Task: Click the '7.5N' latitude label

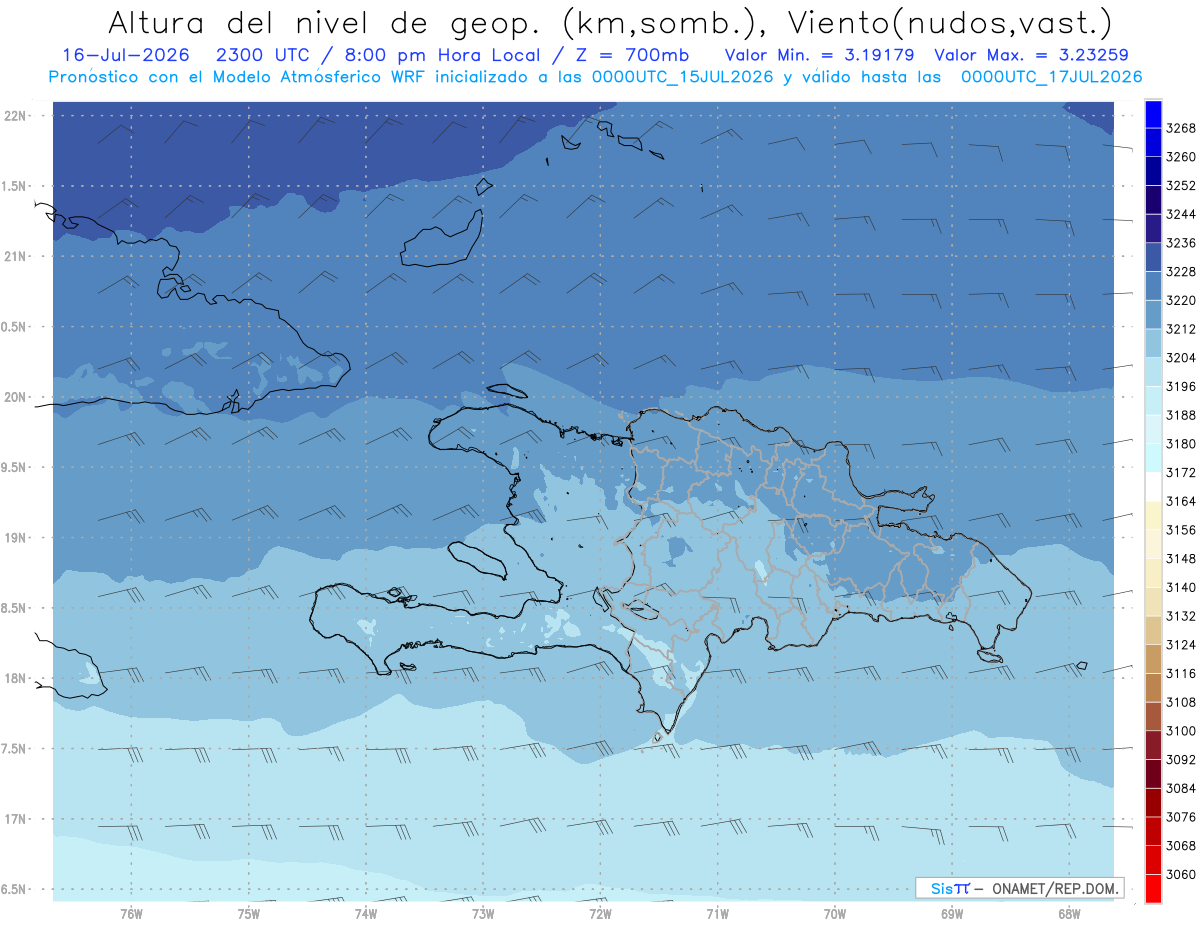Action: coord(15,748)
